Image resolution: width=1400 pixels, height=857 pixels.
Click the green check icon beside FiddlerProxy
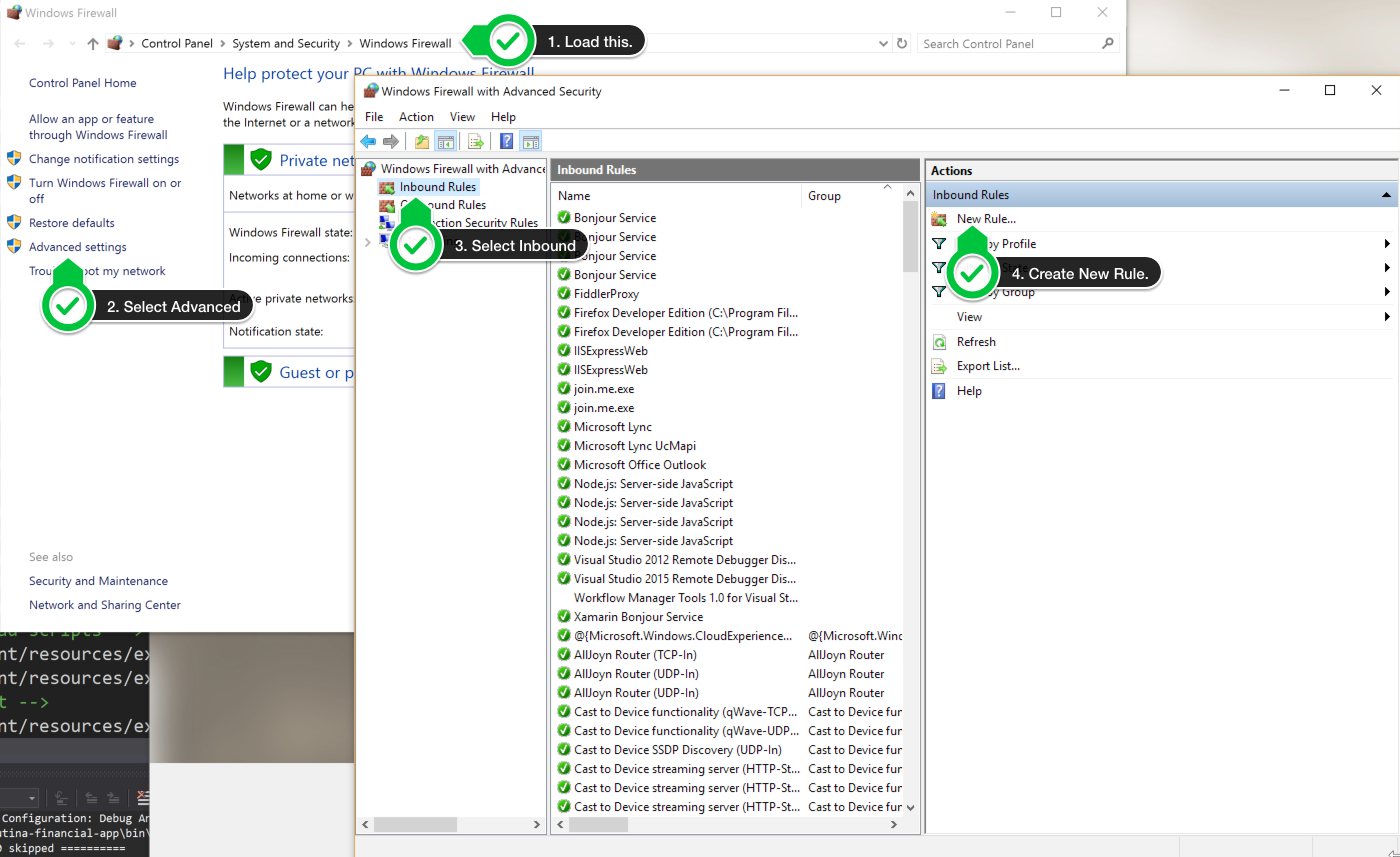point(564,294)
